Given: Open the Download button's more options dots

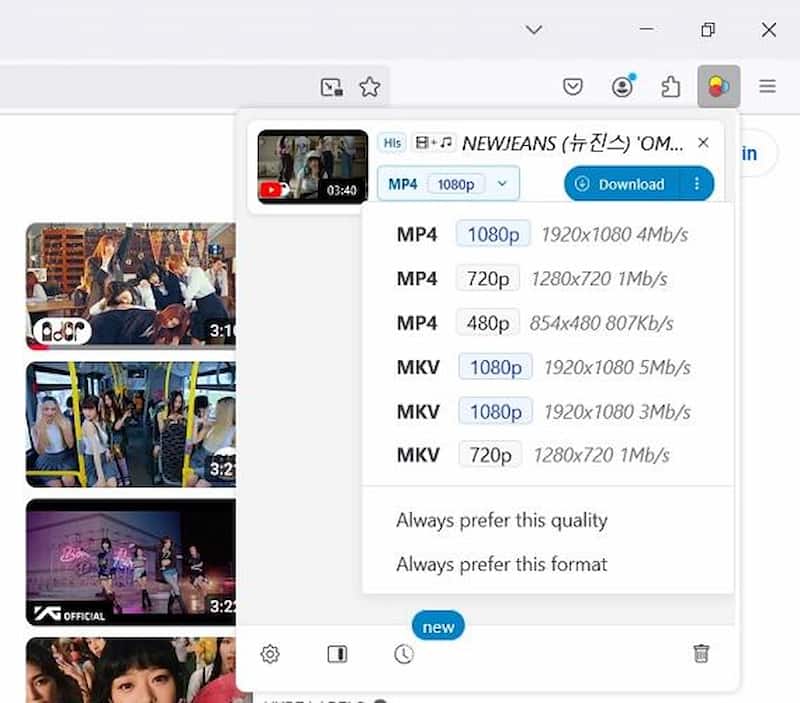Looking at the screenshot, I should tap(697, 184).
